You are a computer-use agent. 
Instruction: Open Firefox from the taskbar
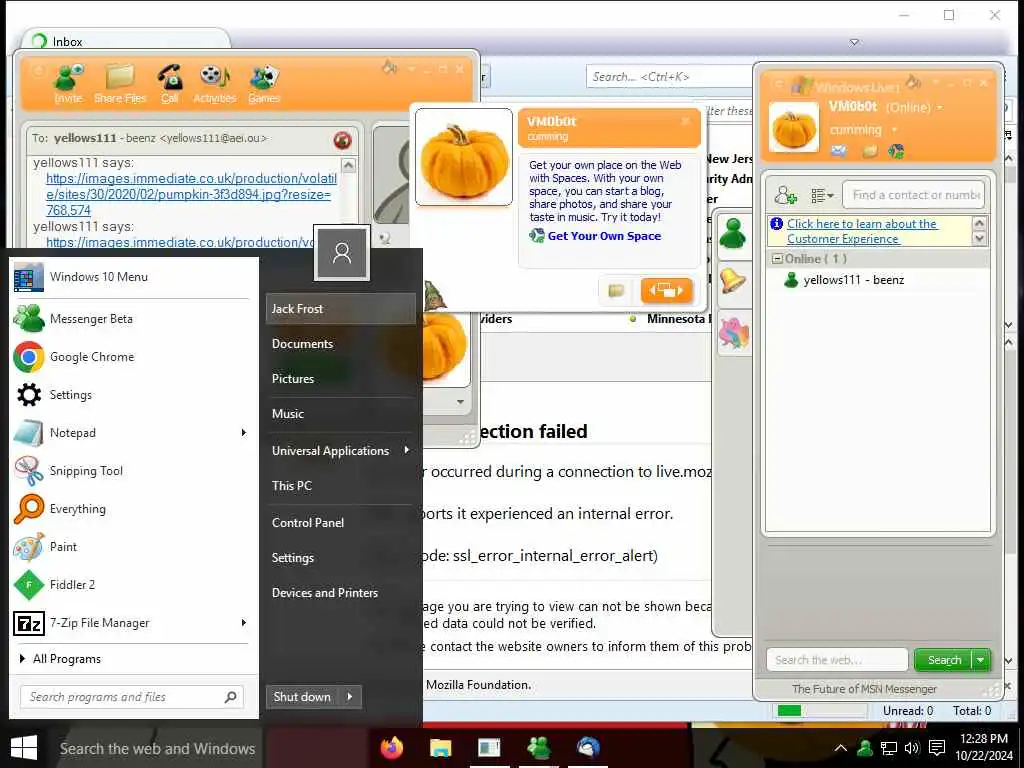(x=392, y=748)
